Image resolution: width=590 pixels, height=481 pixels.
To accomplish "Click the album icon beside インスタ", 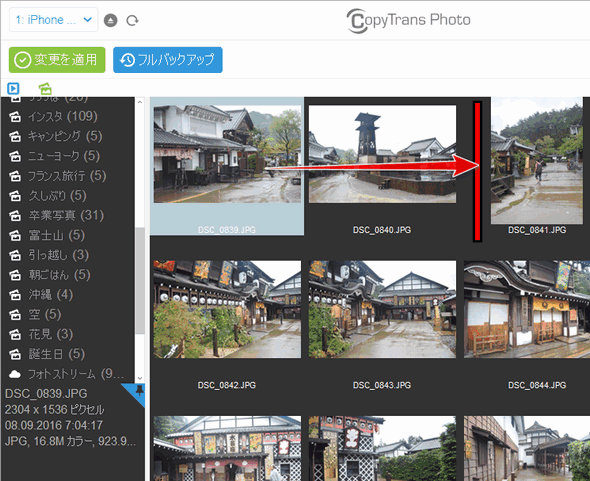I will pyautogui.click(x=15, y=117).
